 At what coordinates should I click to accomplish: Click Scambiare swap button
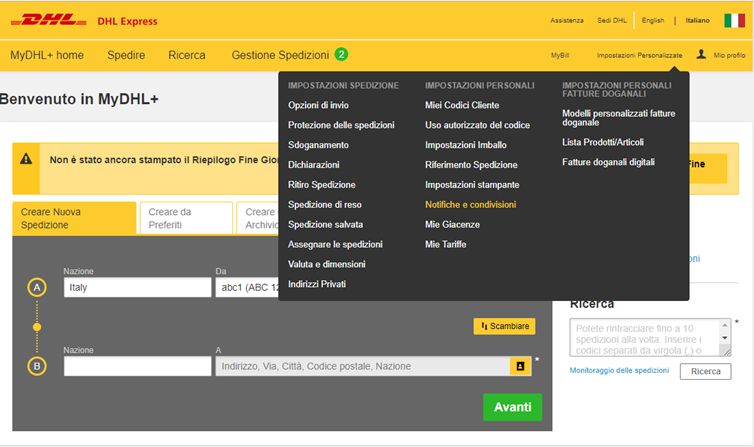click(504, 326)
